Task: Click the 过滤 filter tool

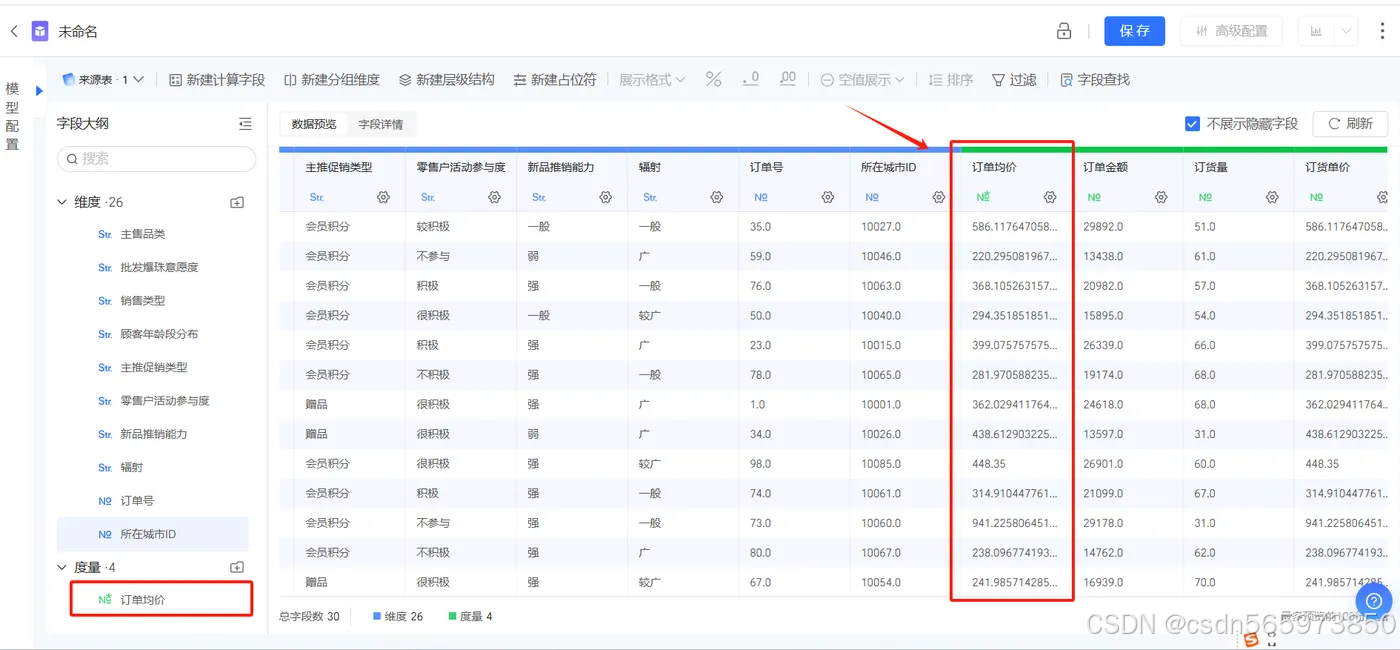Action: point(1014,80)
